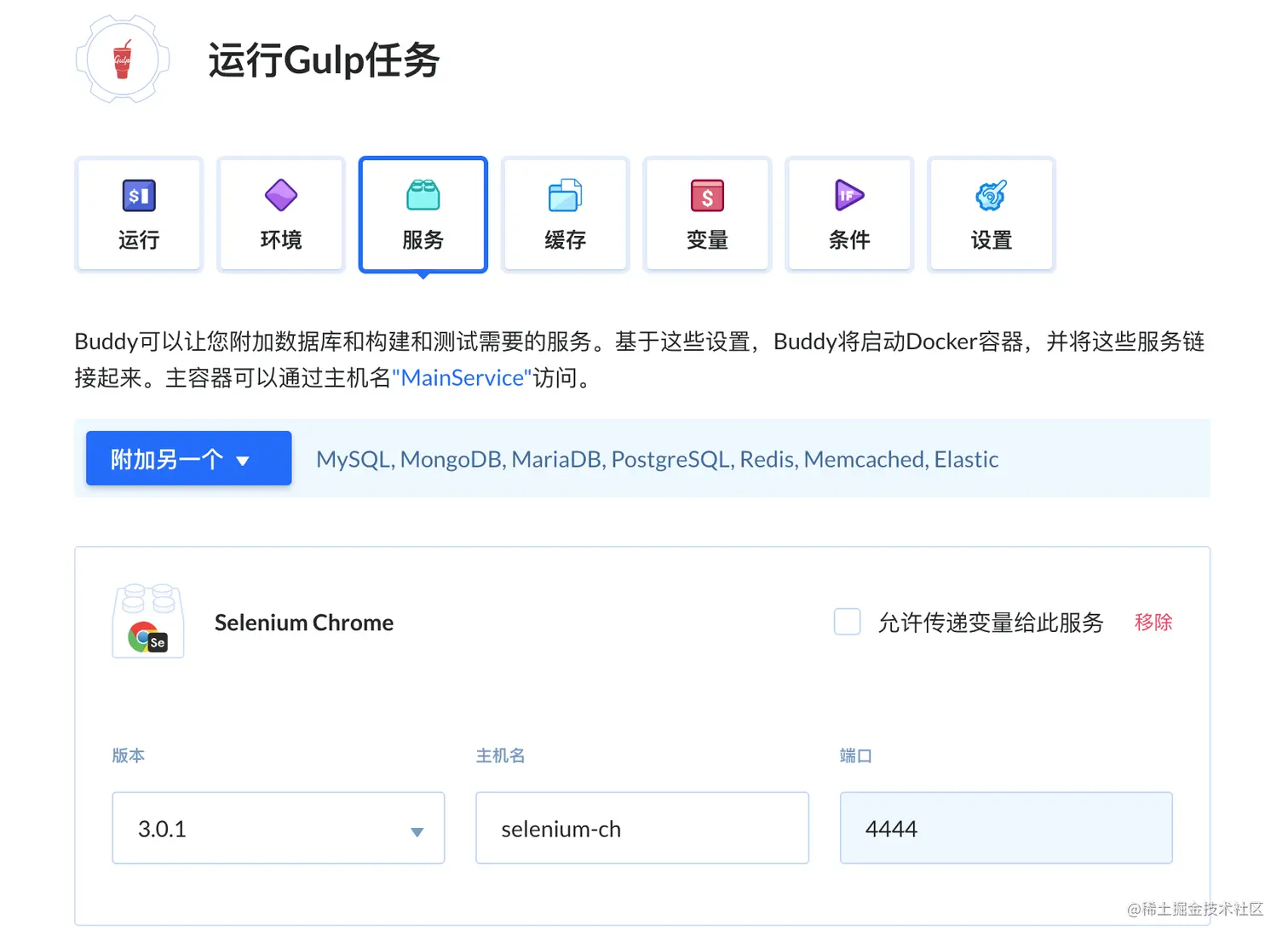The height and width of the screenshot is (942, 1288).
Task: Open the 缓存 tab
Action: [566, 215]
